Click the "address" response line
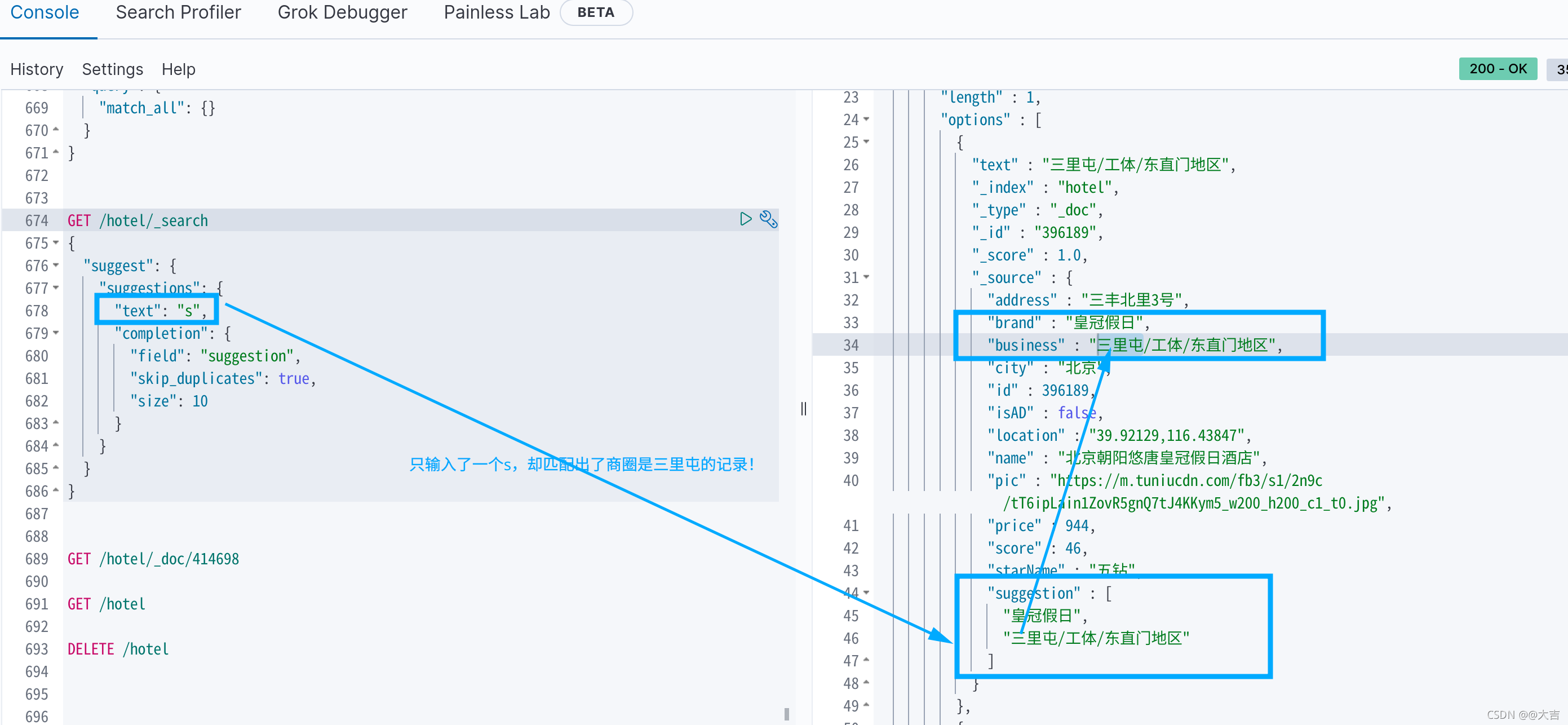1568x725 pixels. pyautogui.click(x=1088, y=299)
